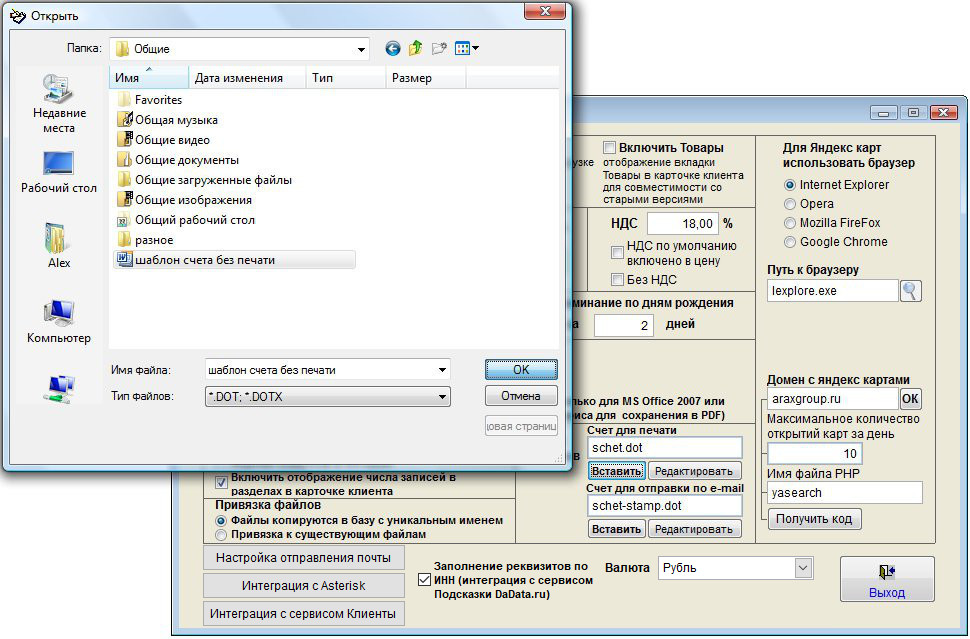The width and height of the screenshot is (970, 639).
Task: Open the Alex user folder shortcut
Action: tap(59, 246)
